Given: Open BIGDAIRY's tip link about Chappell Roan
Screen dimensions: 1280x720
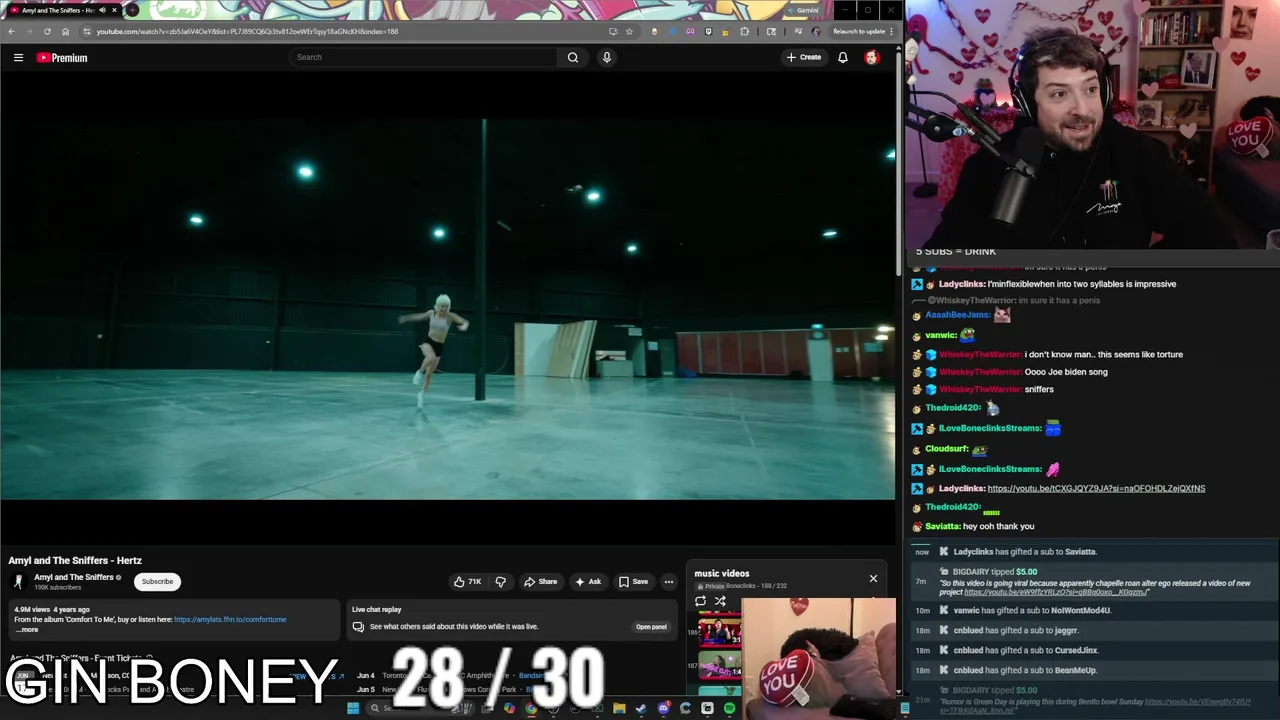Looking at the screenshot, I should point(1055,592).
